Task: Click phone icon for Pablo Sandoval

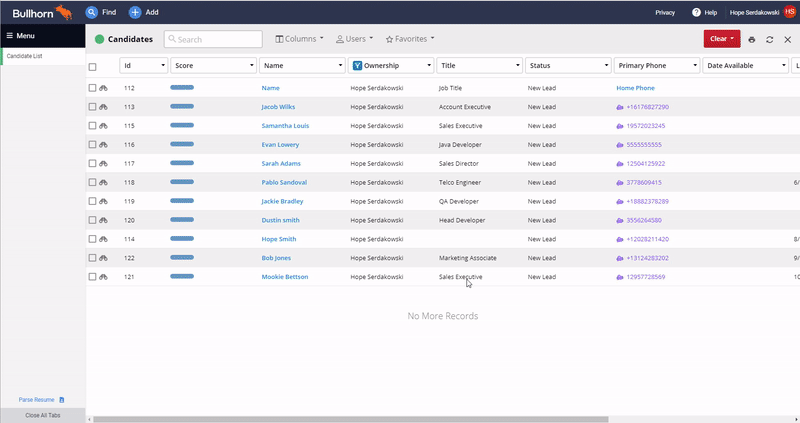Action: click(620, 183)
